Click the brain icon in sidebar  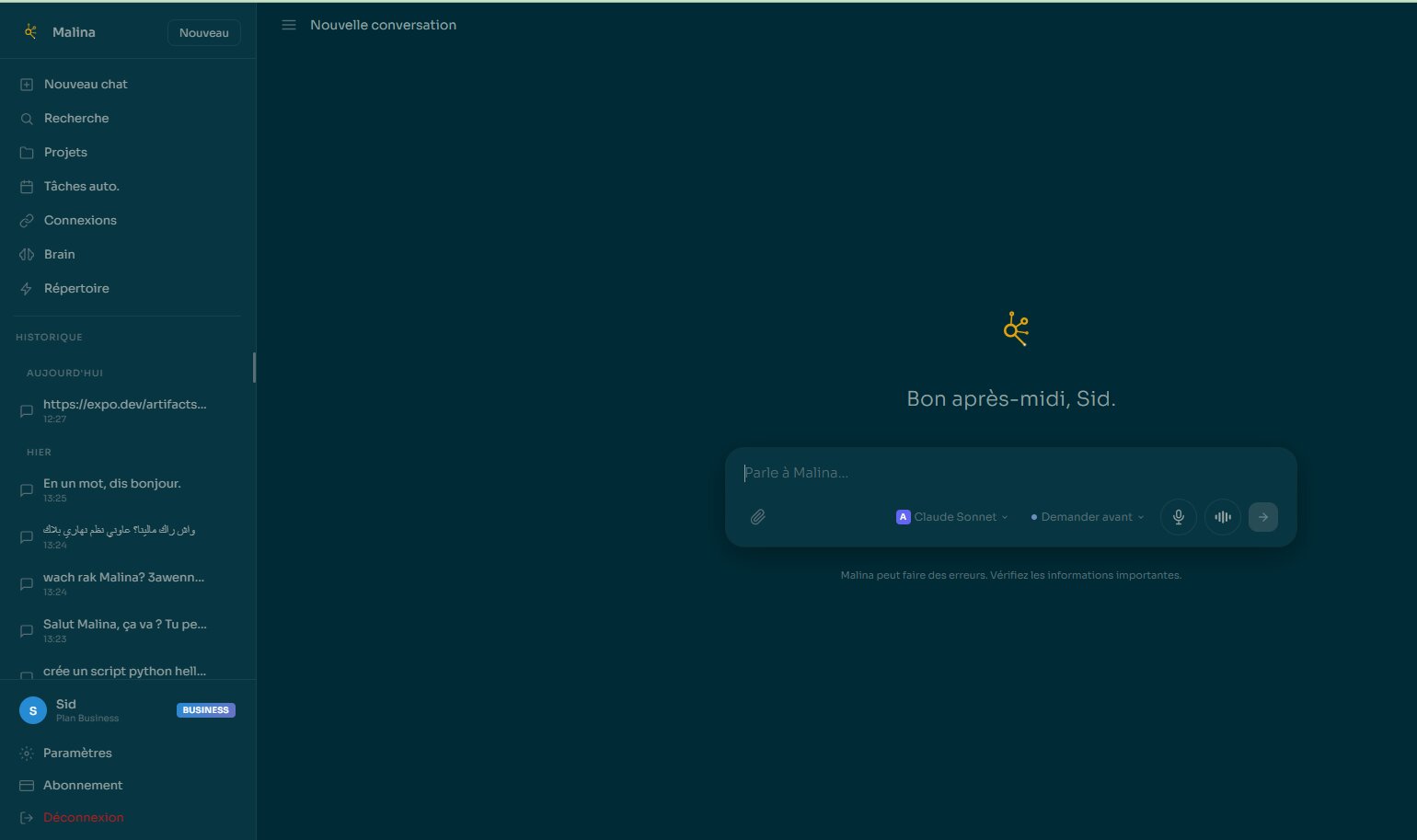(27, 255)
